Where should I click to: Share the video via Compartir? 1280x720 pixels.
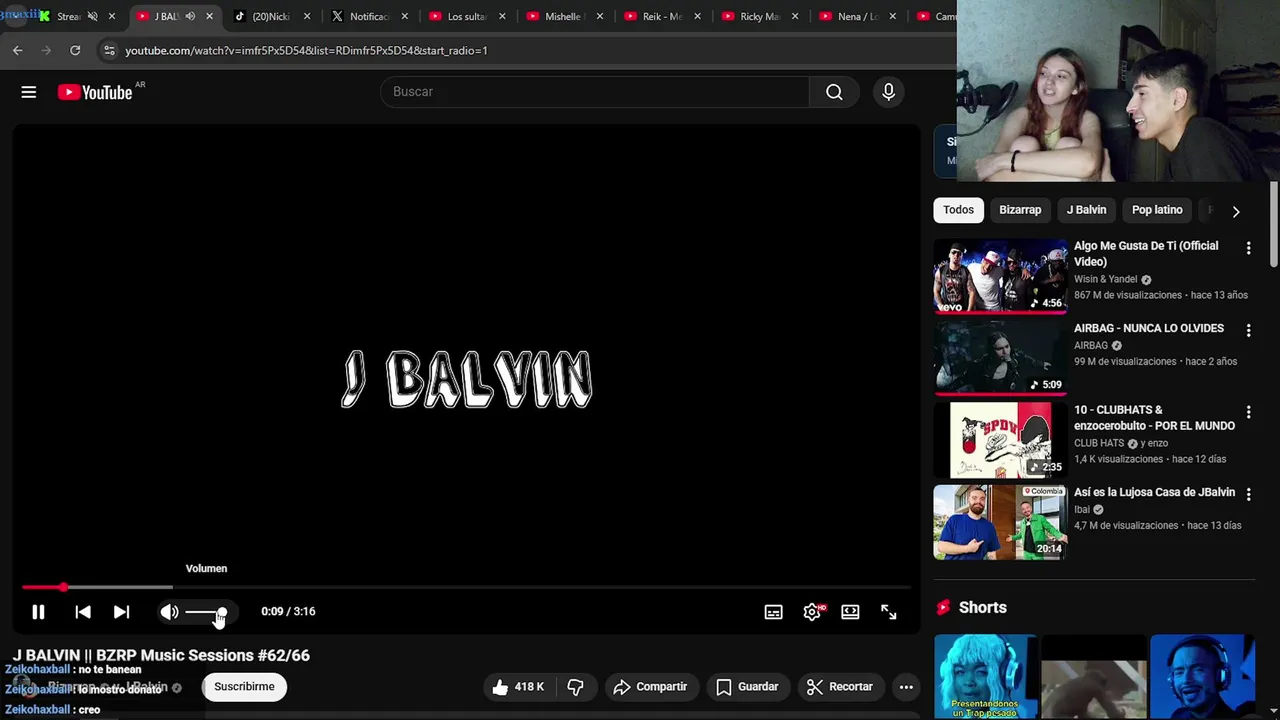click(650, 687)
